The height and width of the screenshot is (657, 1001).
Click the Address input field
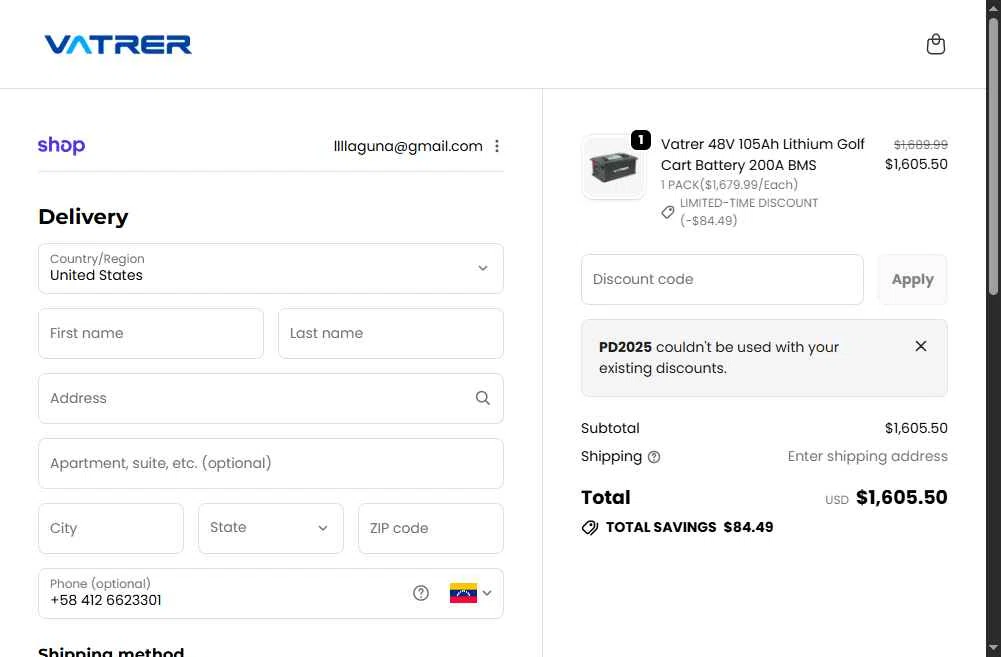271,398
